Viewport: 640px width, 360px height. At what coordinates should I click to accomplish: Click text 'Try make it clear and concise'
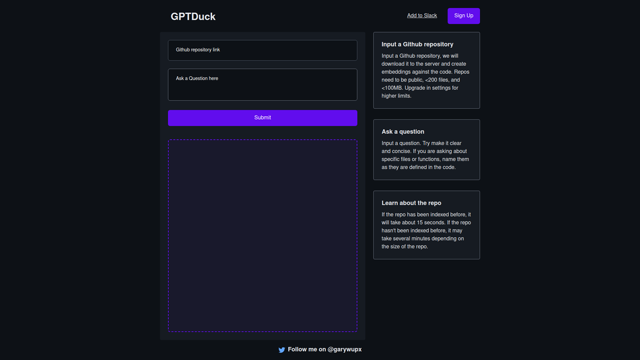click(x=422, y=147)
